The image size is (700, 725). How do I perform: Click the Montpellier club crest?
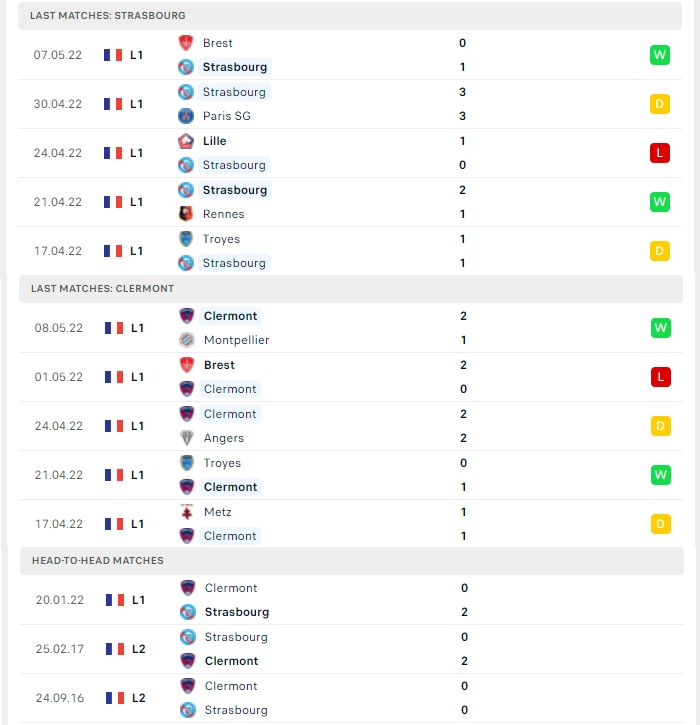(x=187, y=340)
